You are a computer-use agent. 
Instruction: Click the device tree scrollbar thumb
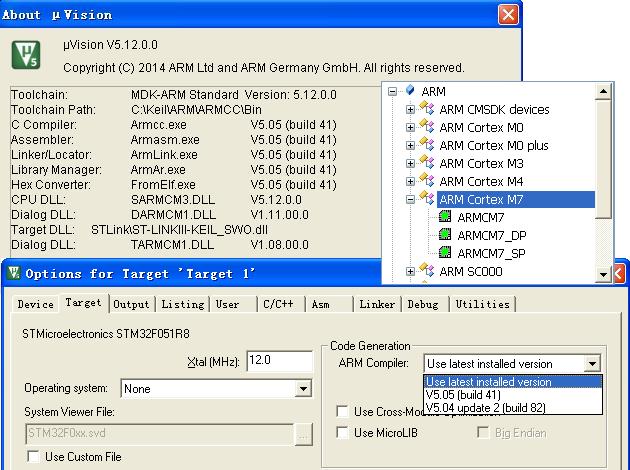click(x=603, y=160)
